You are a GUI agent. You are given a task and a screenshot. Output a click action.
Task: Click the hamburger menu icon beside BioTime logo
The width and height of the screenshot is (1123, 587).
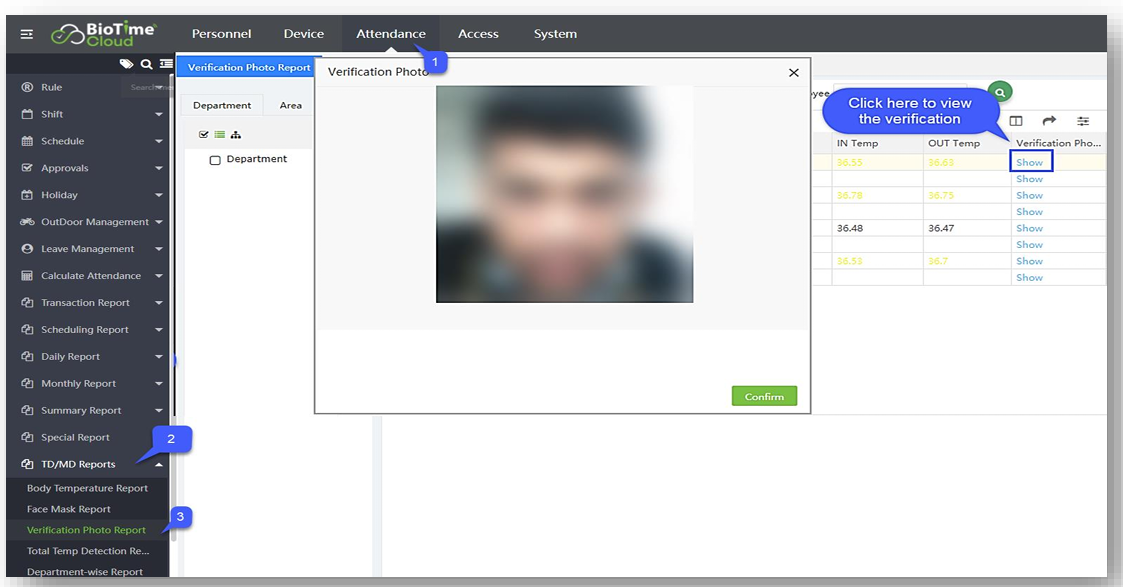pyautogui.click(x=27, y=34)
